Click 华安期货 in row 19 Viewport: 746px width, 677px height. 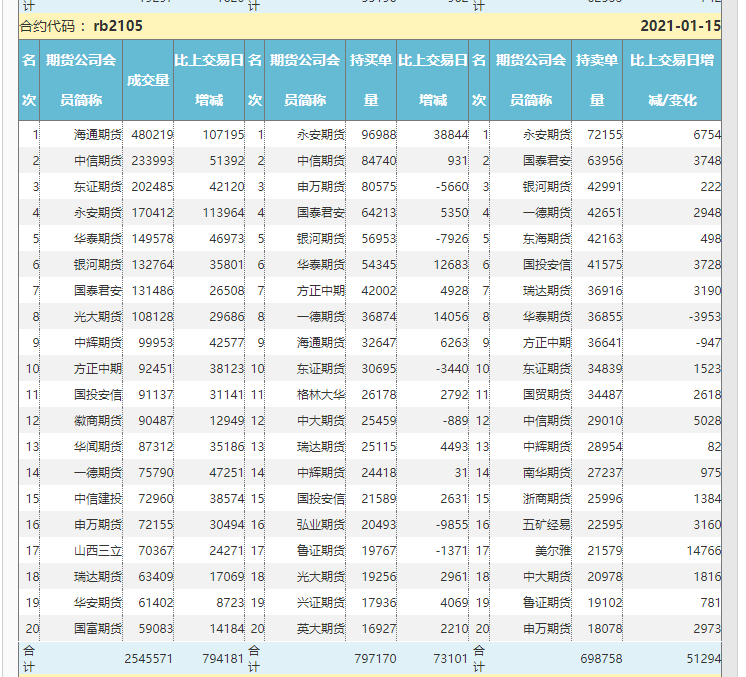(98, 603)
